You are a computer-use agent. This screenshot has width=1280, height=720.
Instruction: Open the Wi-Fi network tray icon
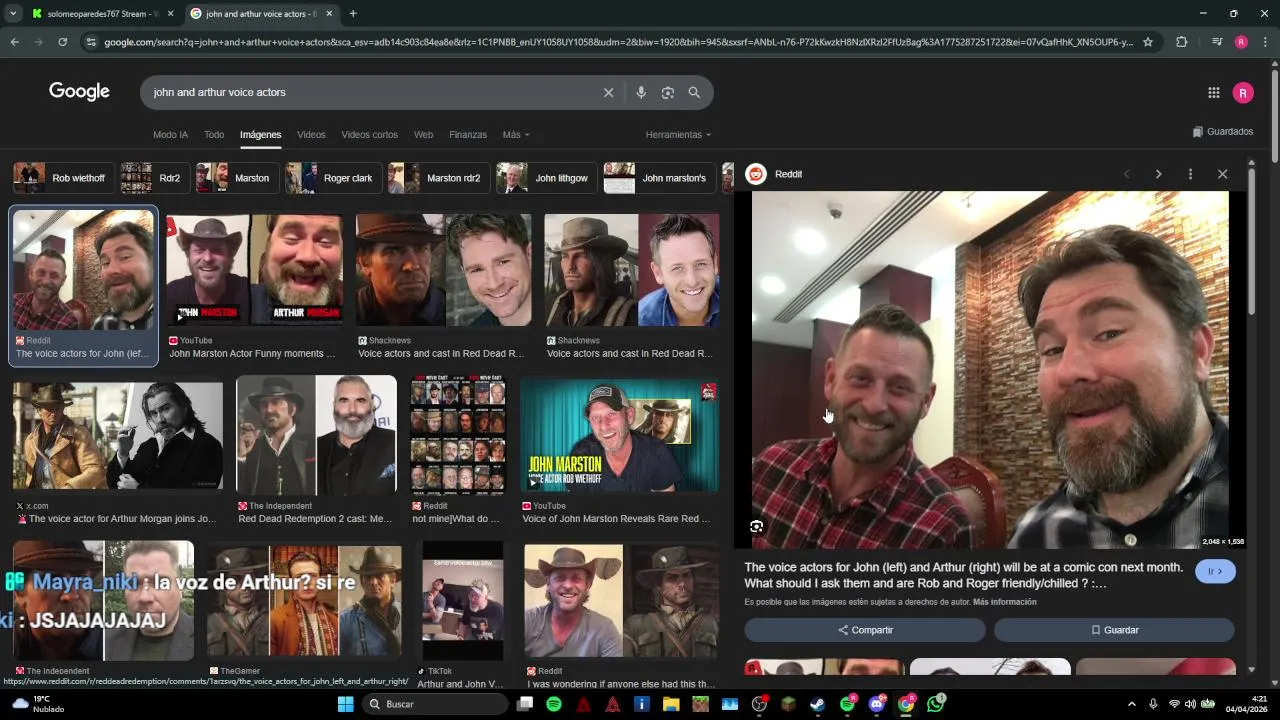pyautogui.click(x=1174, y=704)
